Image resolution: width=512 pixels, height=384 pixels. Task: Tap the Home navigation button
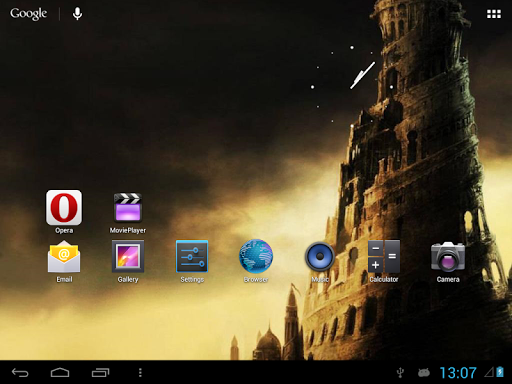coord(60,372)
